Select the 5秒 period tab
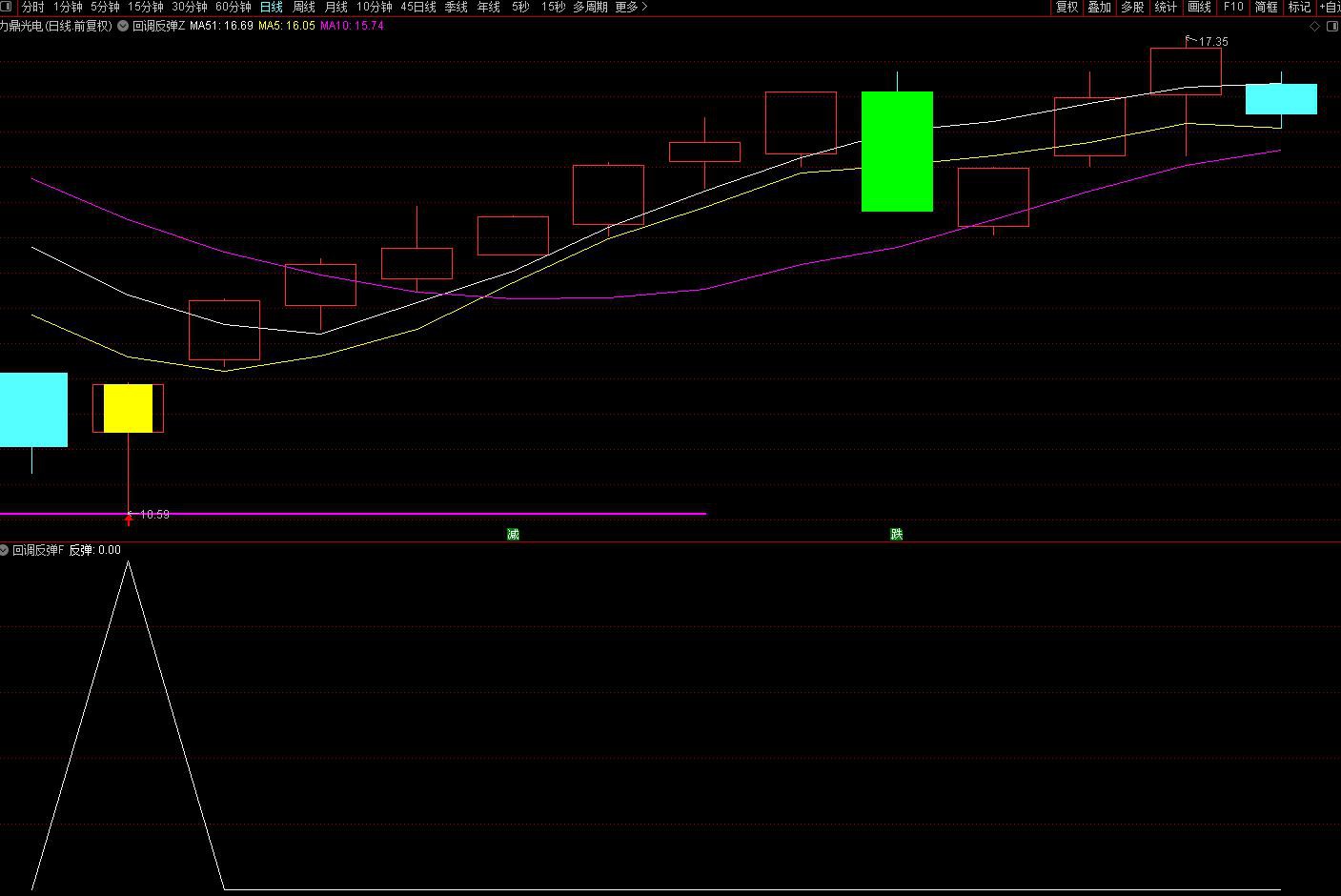 point(520,7)
